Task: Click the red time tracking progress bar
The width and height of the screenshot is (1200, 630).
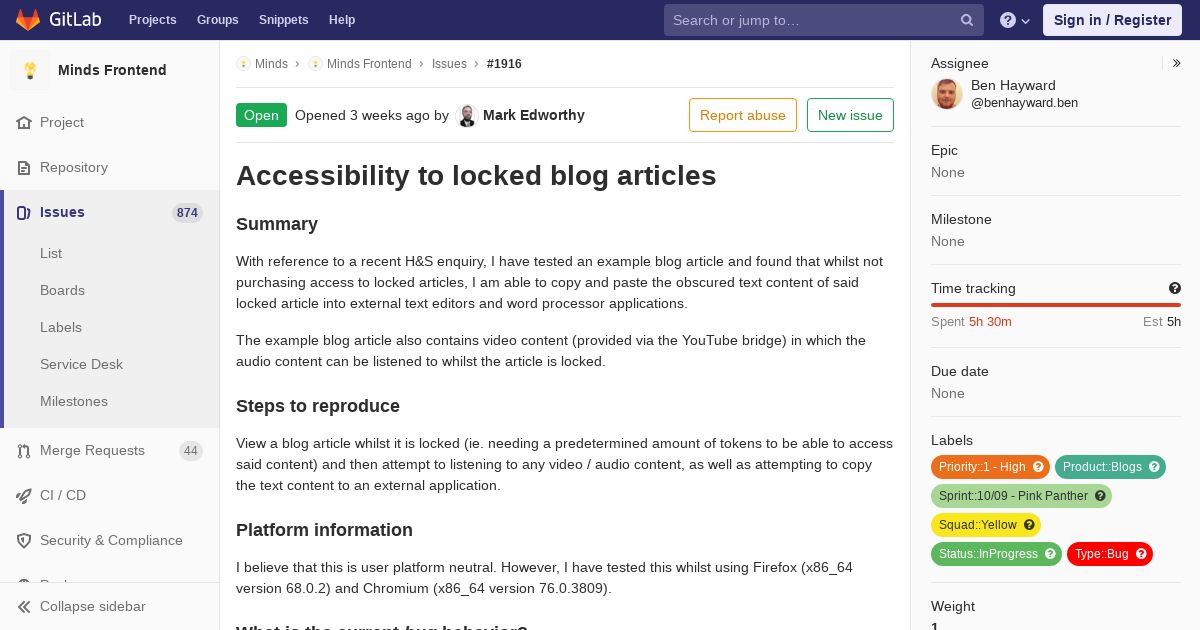Action: pyautogui.click(x=1056, y=305)
